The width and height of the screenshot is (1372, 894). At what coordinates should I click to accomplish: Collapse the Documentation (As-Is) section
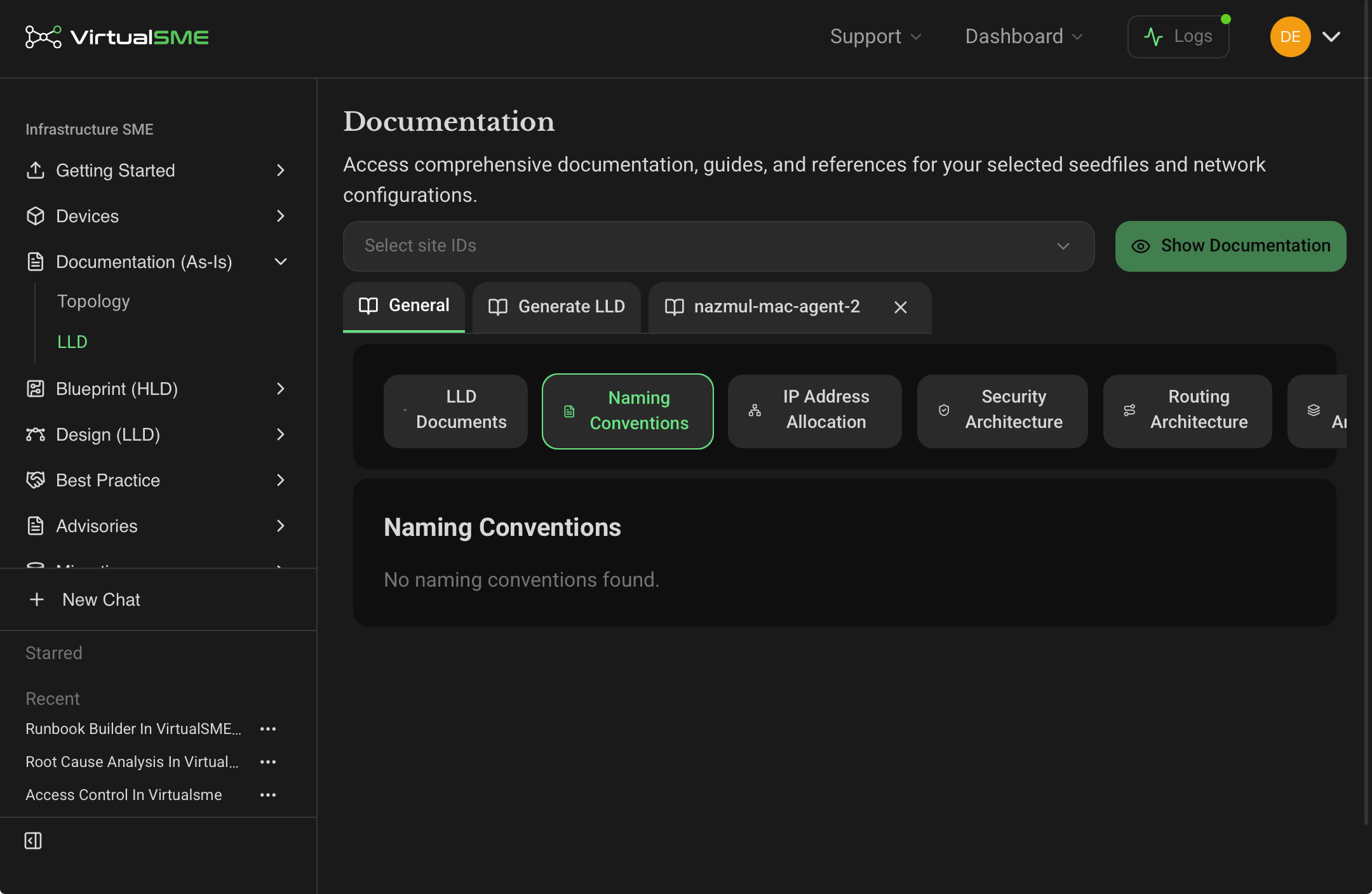pos(281,262)
